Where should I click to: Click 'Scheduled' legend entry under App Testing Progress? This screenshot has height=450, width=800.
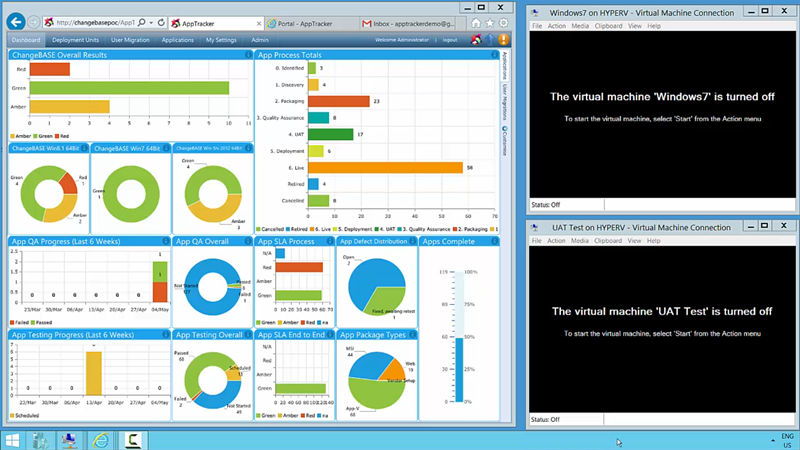click(x=24, y=416)
